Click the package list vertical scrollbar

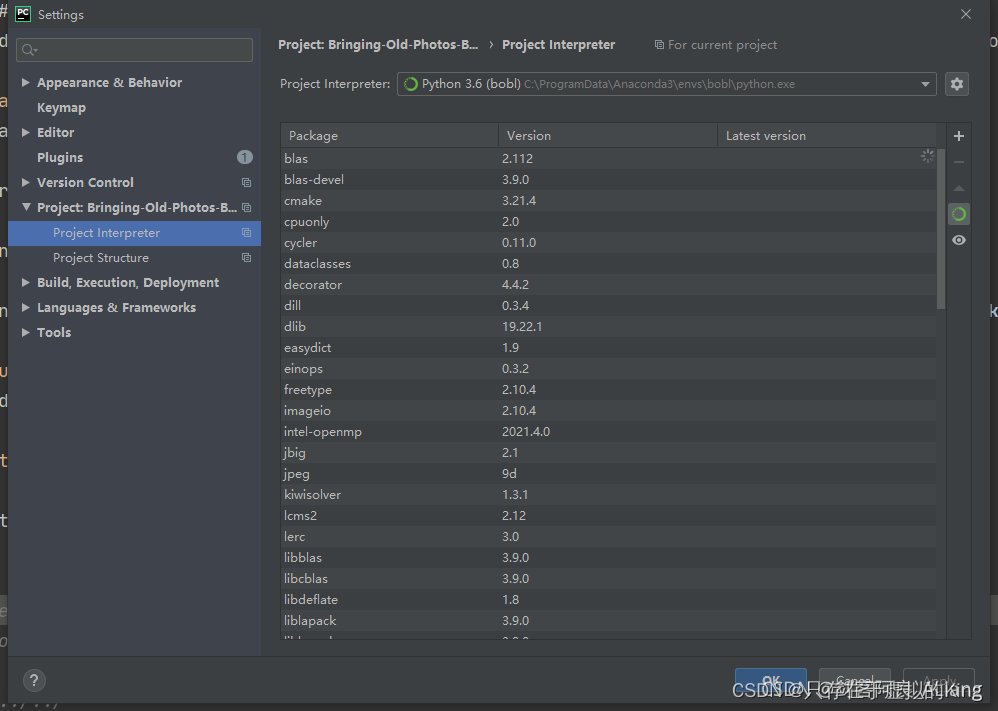[x=941, y=229]
